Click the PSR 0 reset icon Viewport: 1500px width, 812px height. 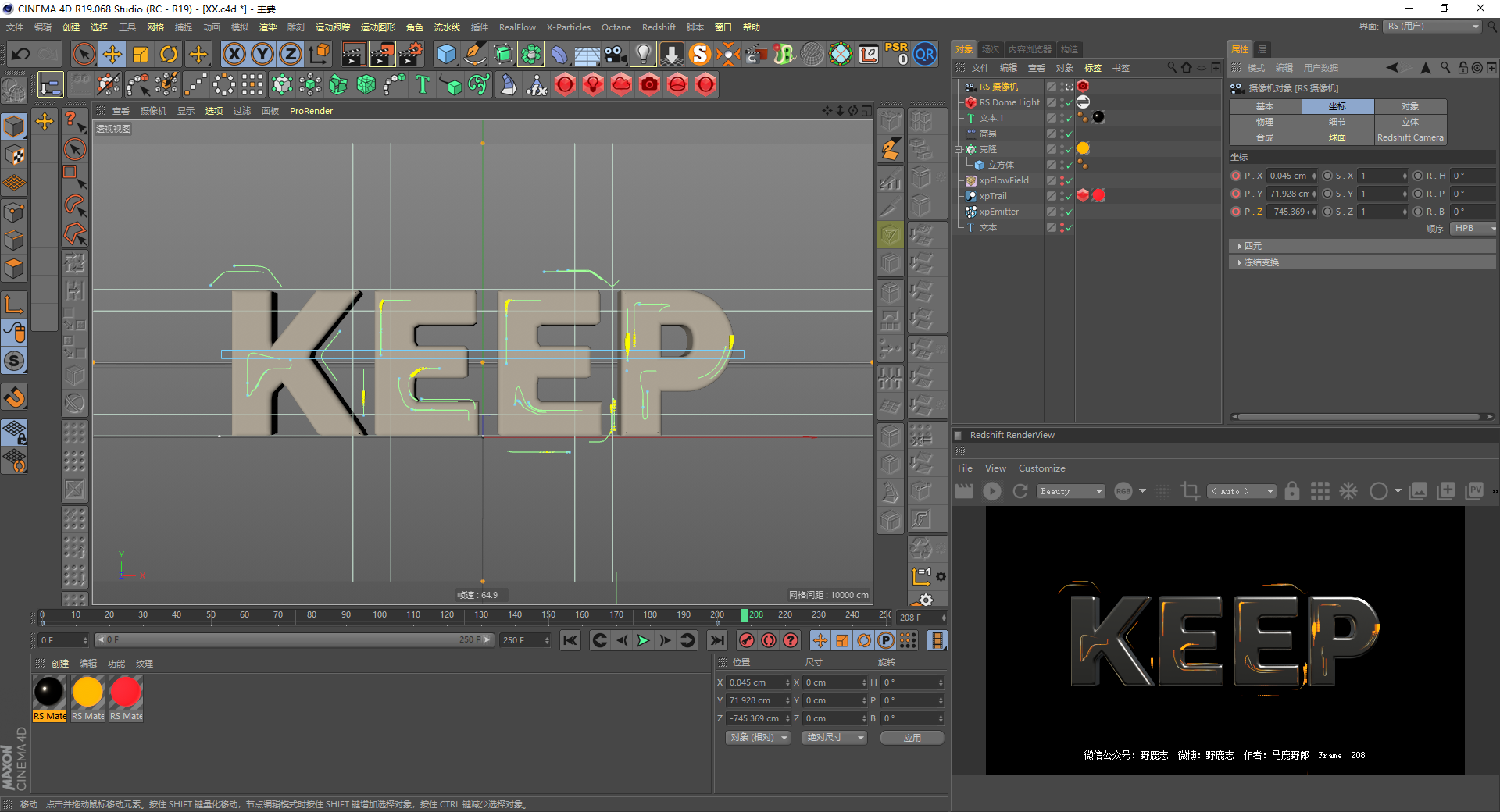tap(897, 54)
